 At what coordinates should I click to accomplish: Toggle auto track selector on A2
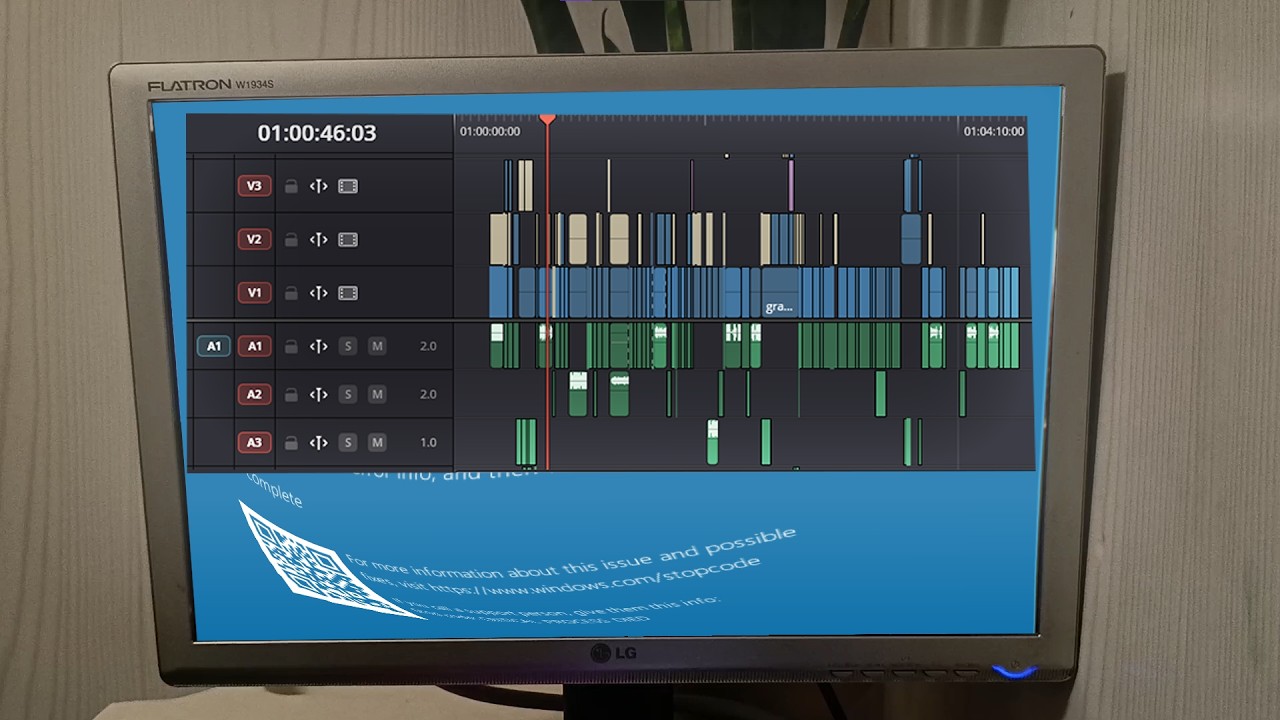[319, 394]
